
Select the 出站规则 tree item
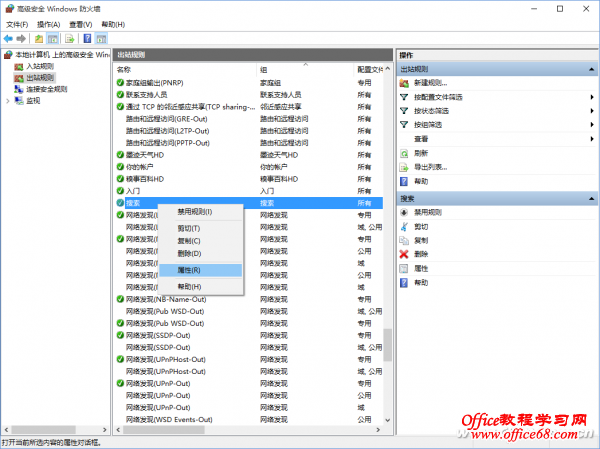40,78
